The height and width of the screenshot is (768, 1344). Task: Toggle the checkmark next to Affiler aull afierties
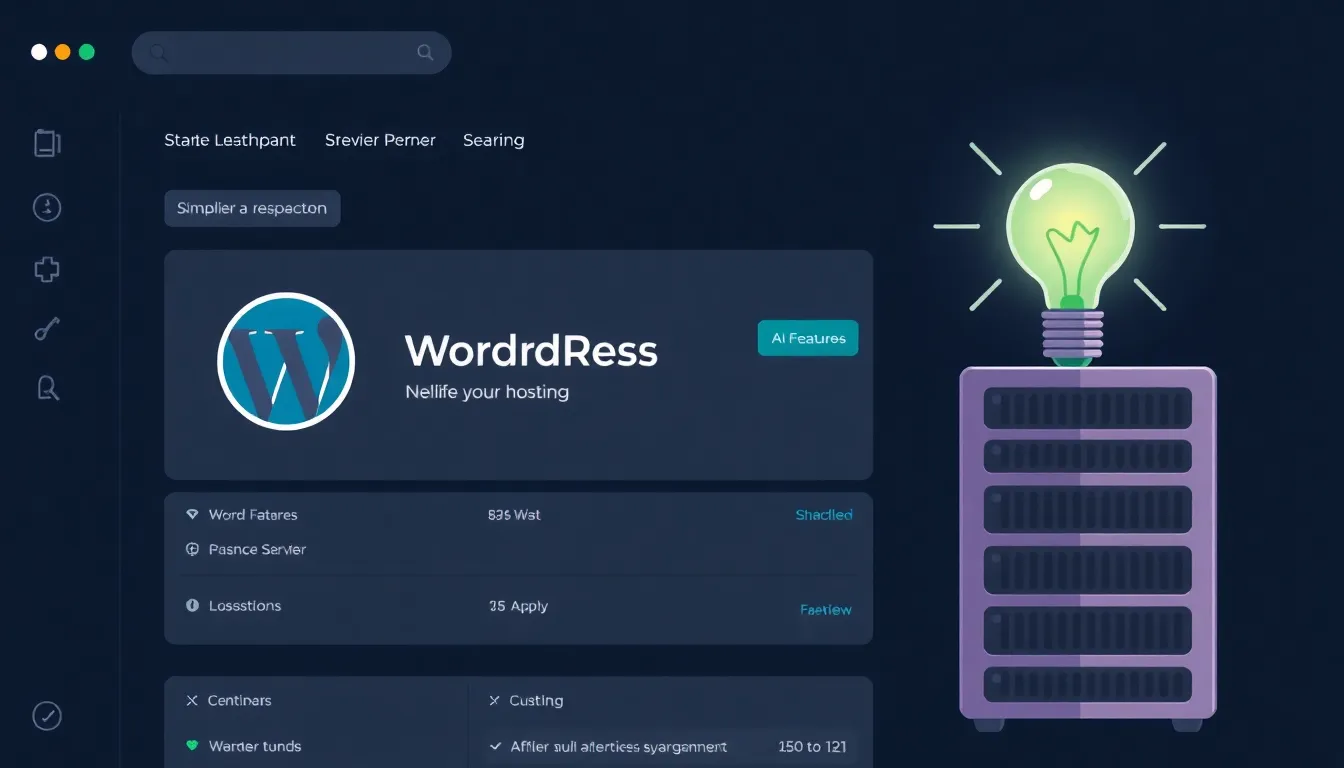pos(494,747)
